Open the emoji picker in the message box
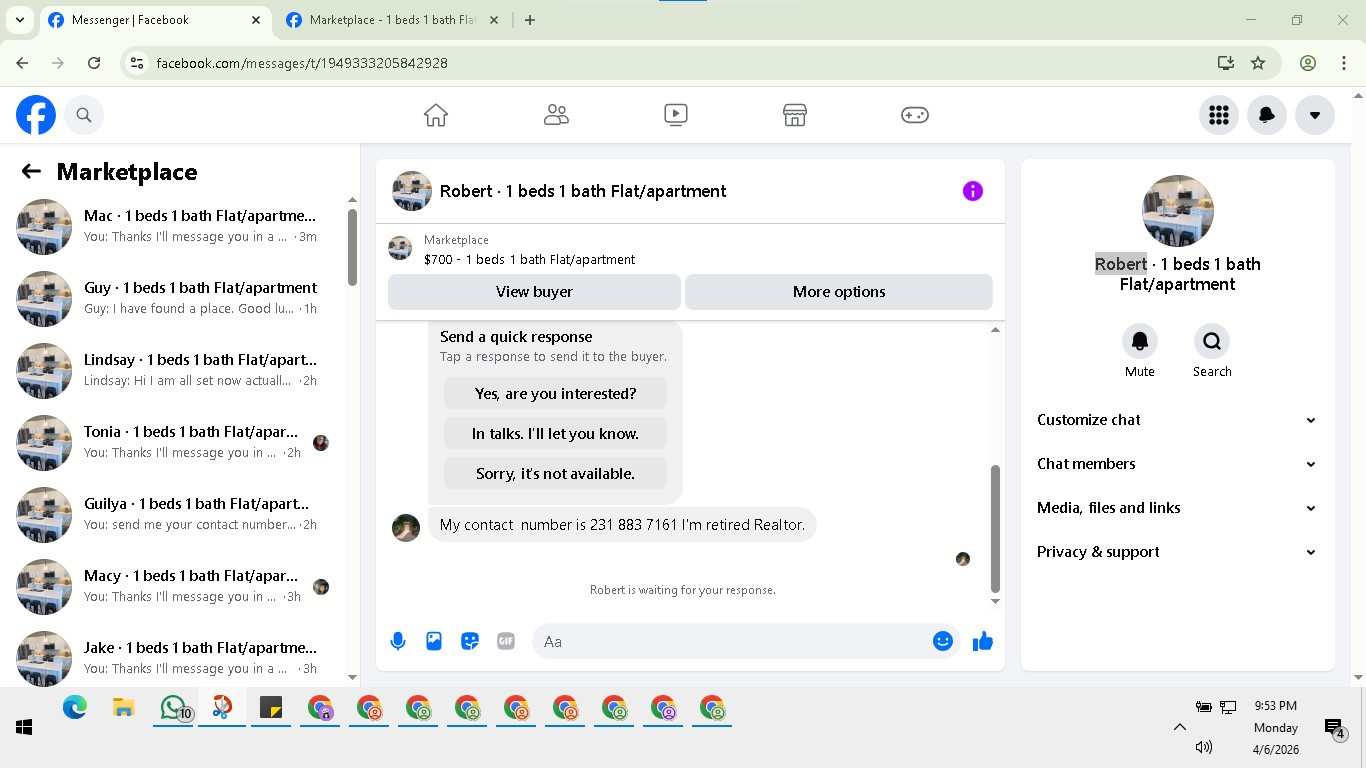The image size is (1366, 768). (943, 641)
